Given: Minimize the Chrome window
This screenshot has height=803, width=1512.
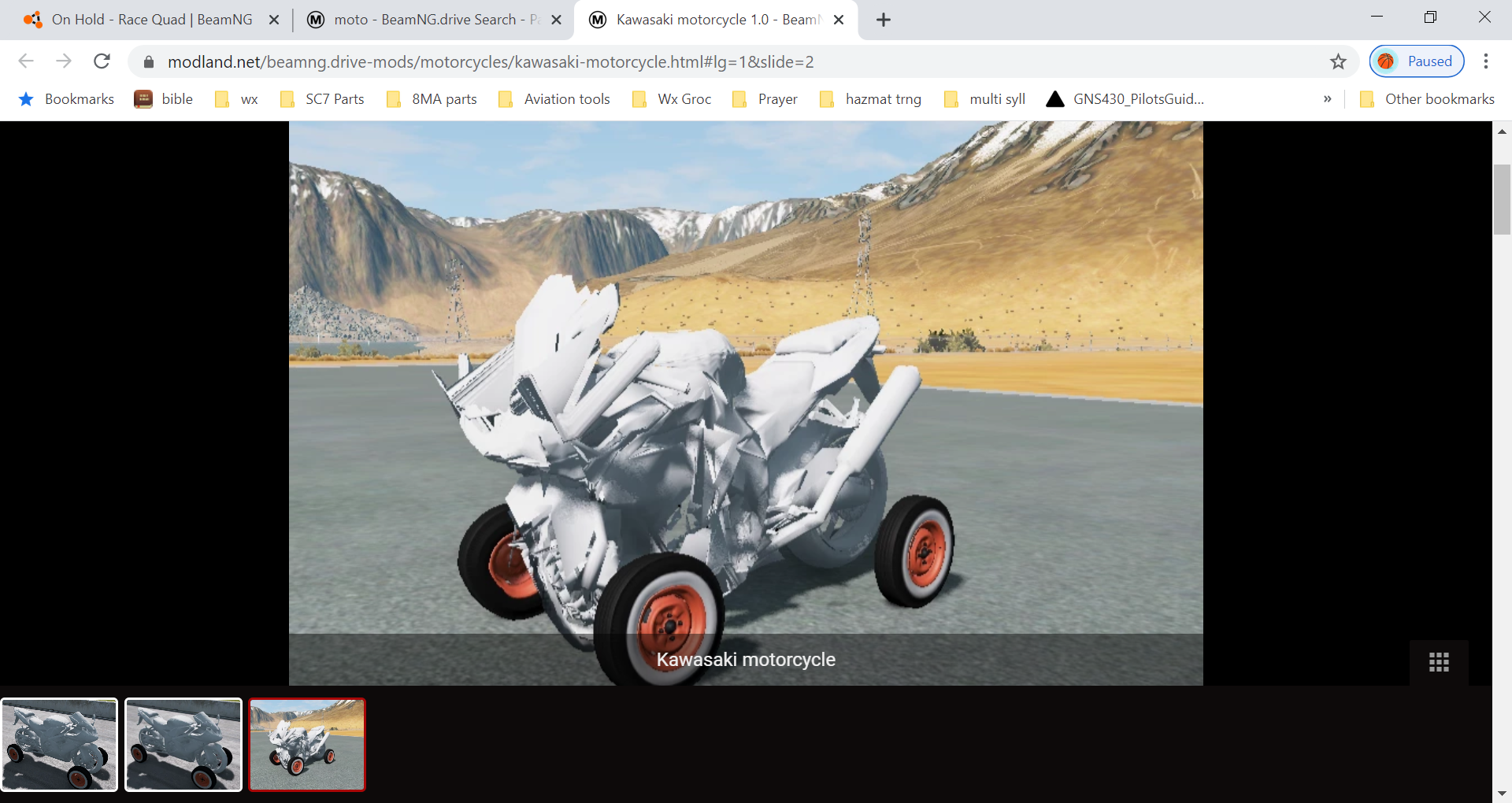Looking at the screenshot, I should point(1377,17).
